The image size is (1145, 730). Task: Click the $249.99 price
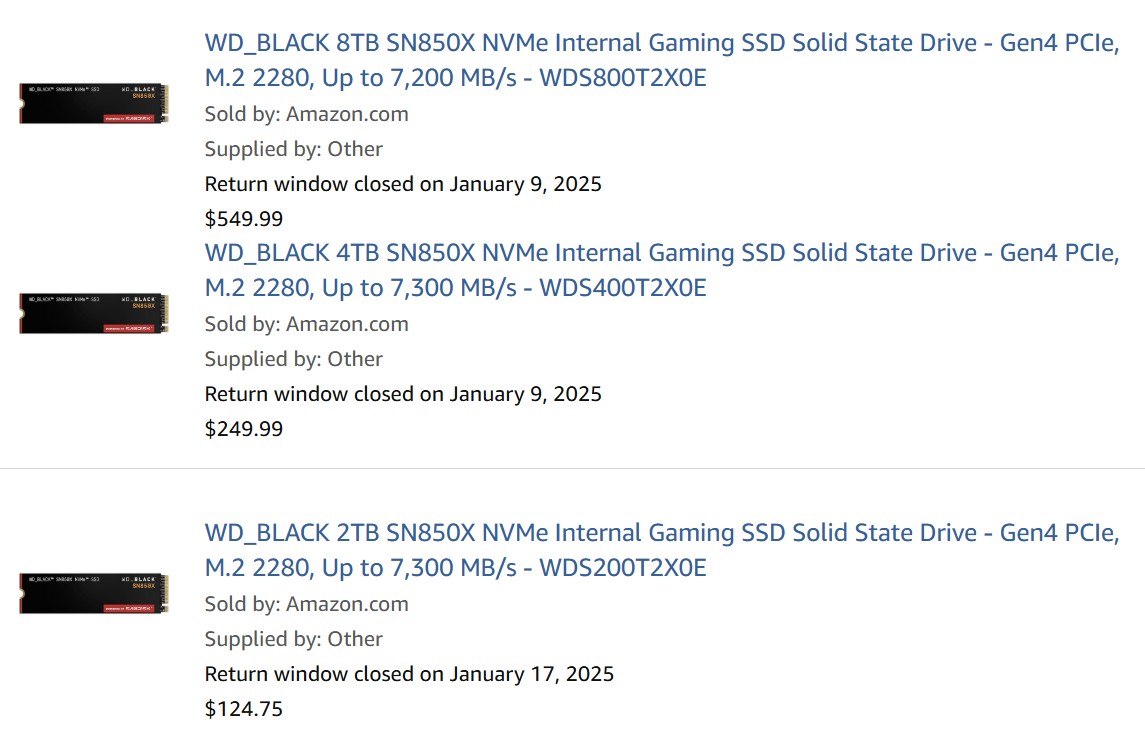(244, 429)
